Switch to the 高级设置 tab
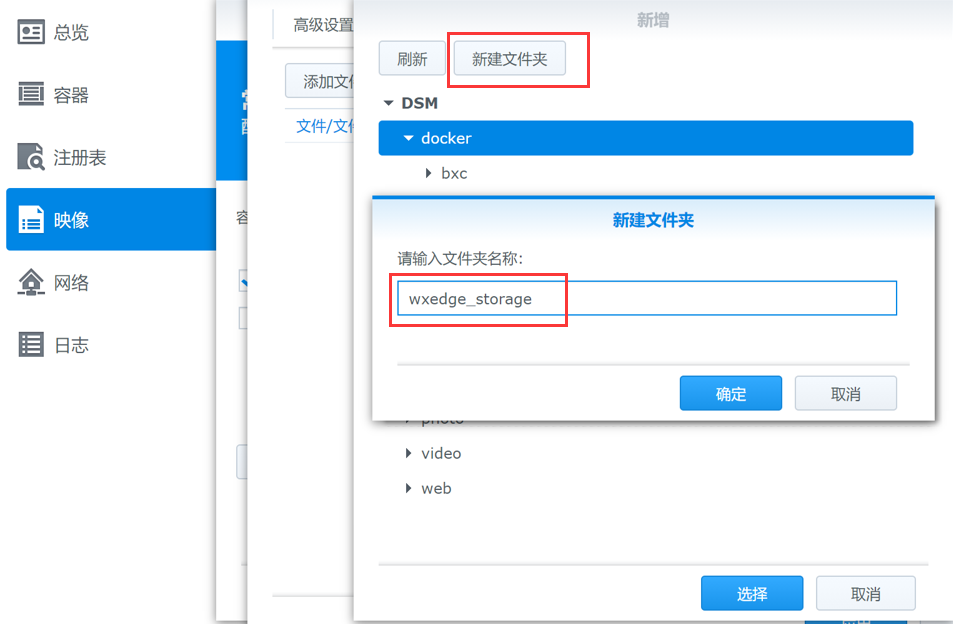This screenshot has height=624, width=953. pos(322,25)
